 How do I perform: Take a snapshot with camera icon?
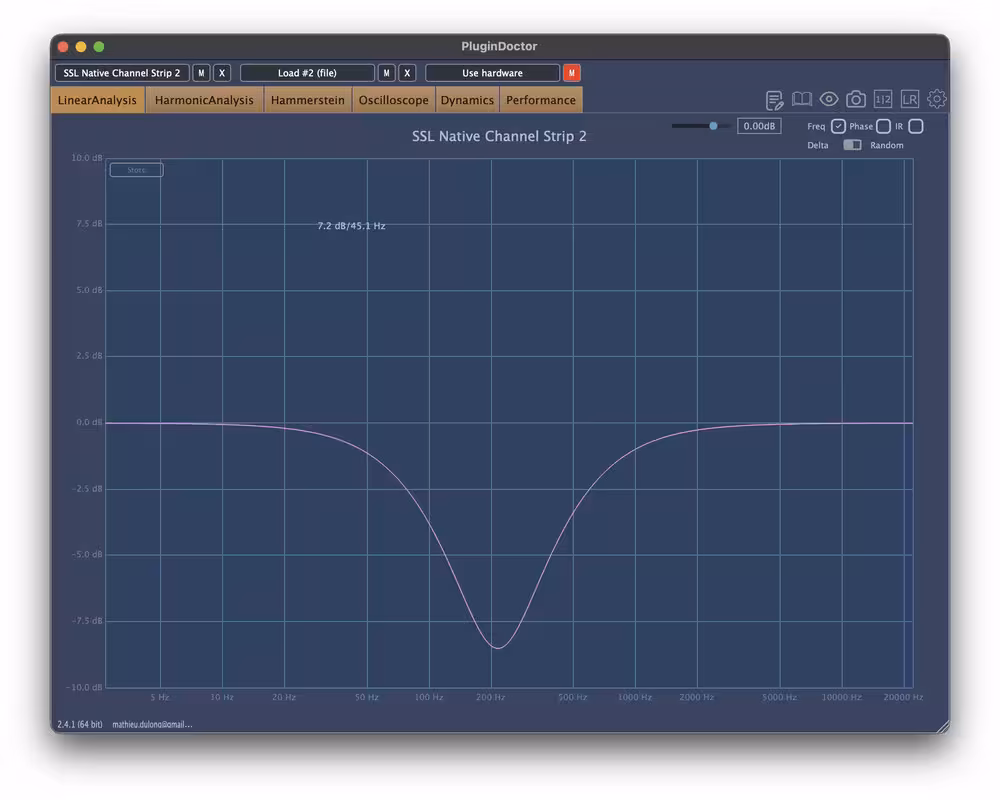[x=856, y=99]
